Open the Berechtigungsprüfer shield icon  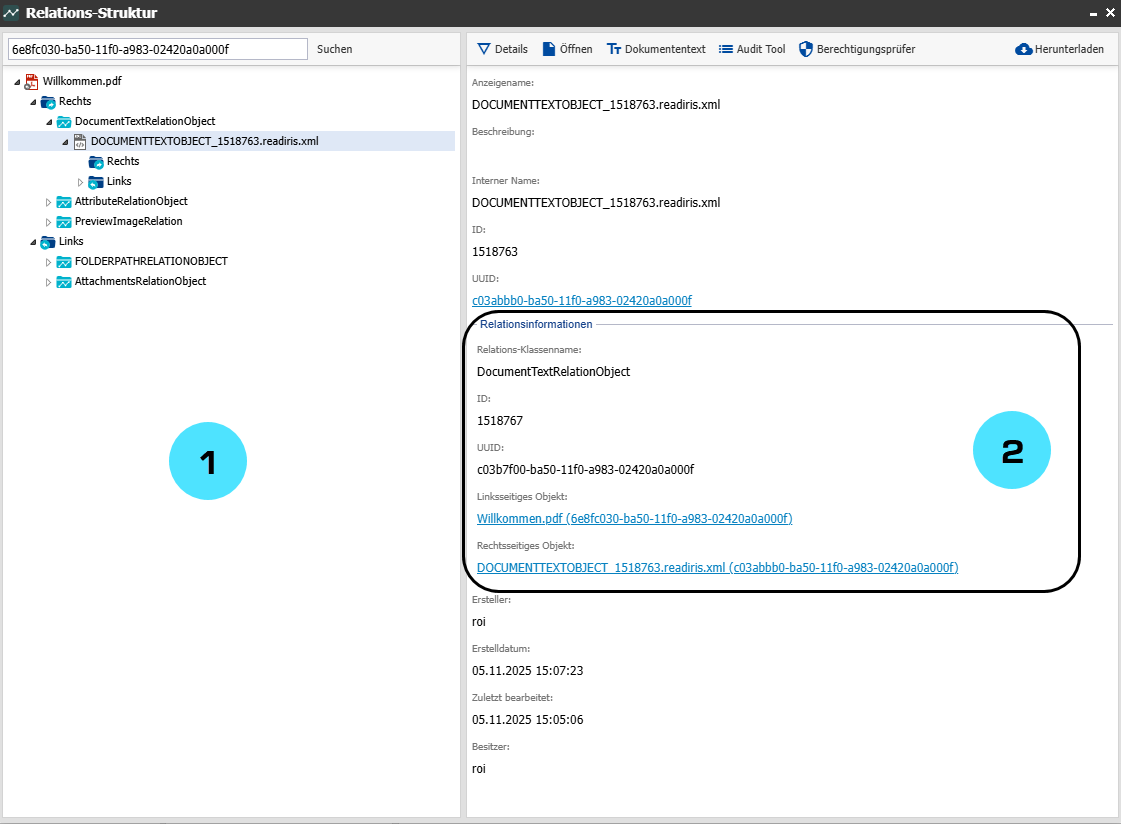click(806, 49)
